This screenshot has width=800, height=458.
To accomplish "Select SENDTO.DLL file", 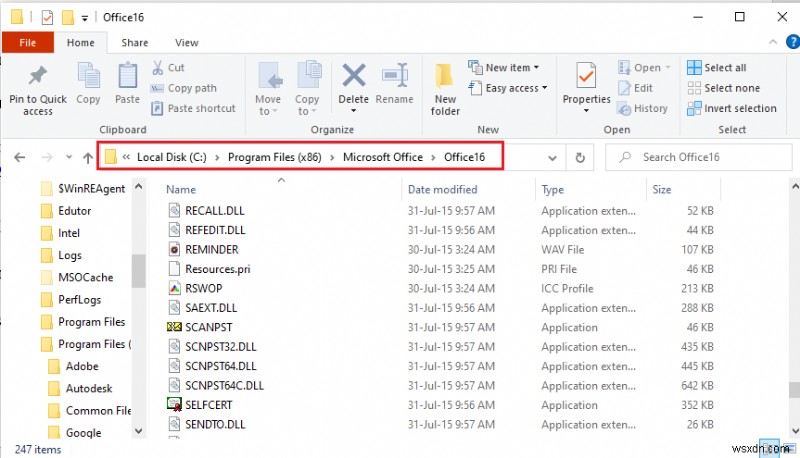I will tap(215, 424).
